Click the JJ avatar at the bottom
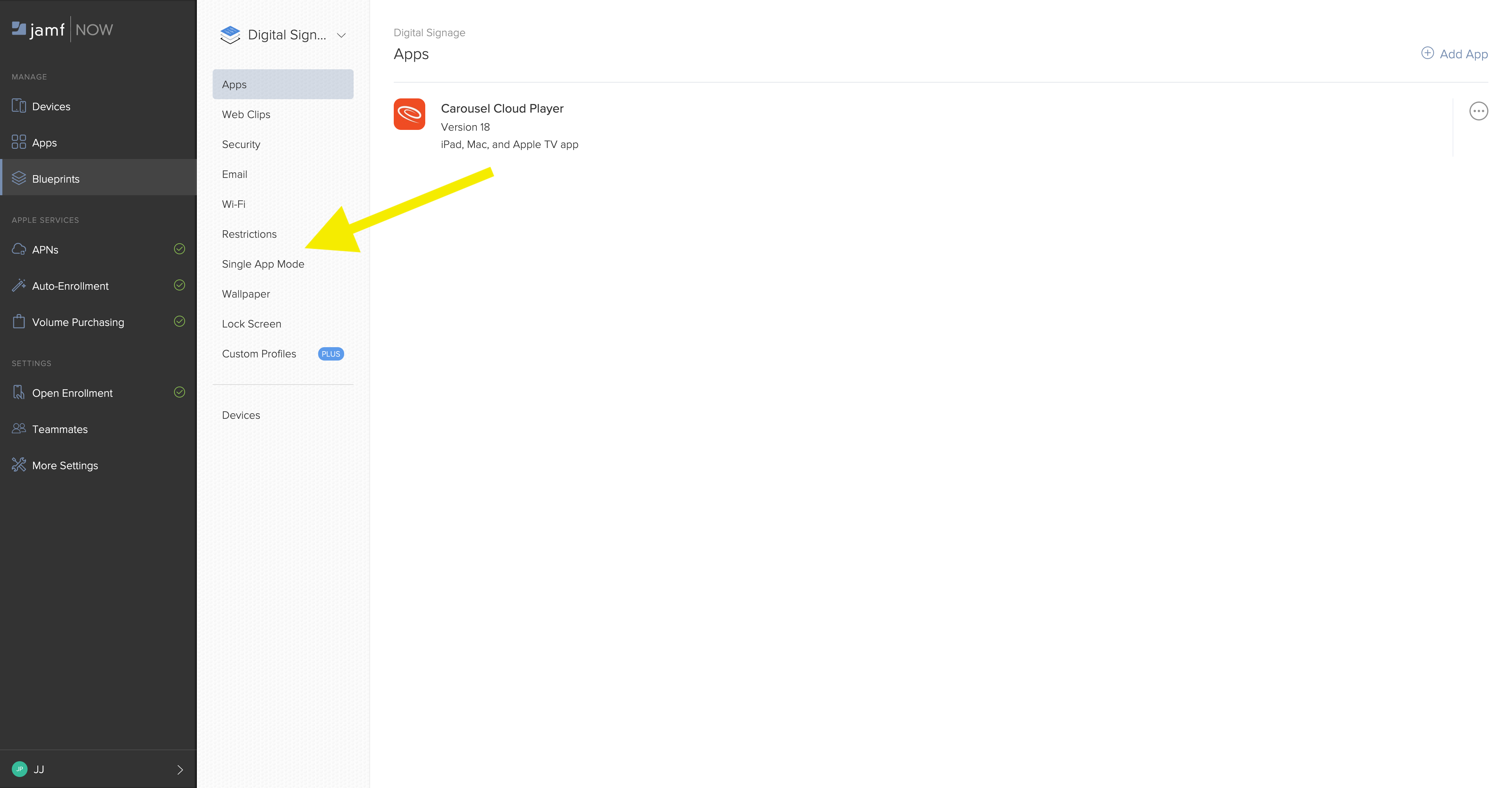This screenshot has width=1512, height=788. (x=19, y=769)
